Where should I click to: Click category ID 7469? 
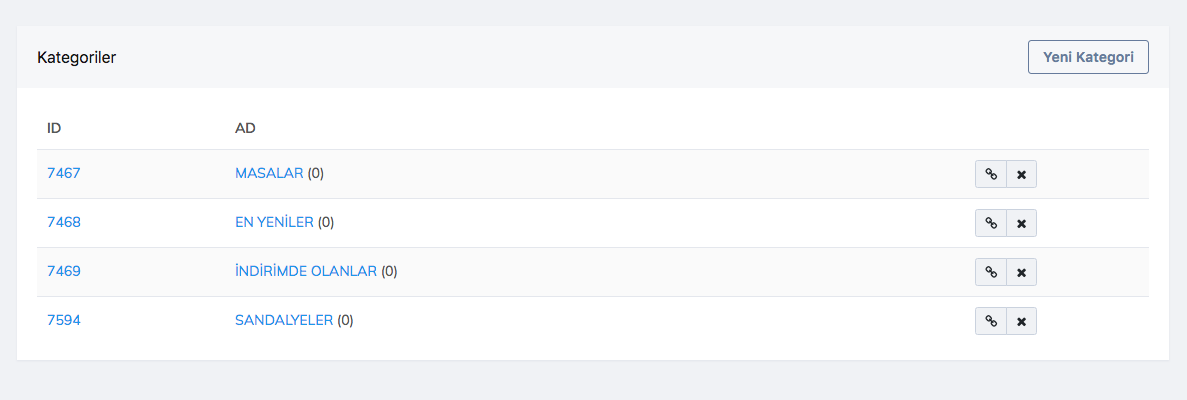coord(64,271)
